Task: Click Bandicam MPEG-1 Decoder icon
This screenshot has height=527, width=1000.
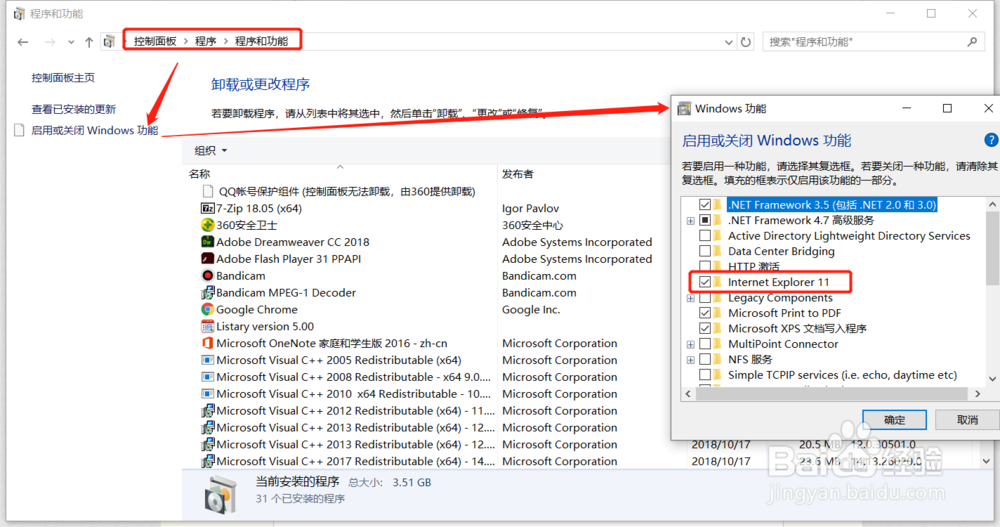Action: point(207,292)
